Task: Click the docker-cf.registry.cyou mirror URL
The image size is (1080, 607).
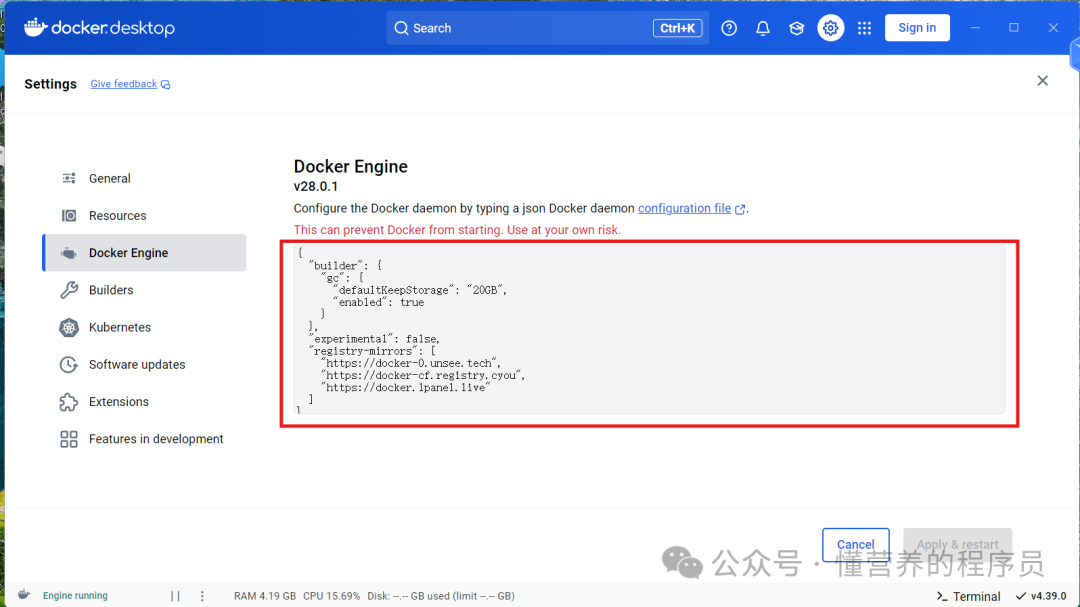Action: [x=423, y=375]
